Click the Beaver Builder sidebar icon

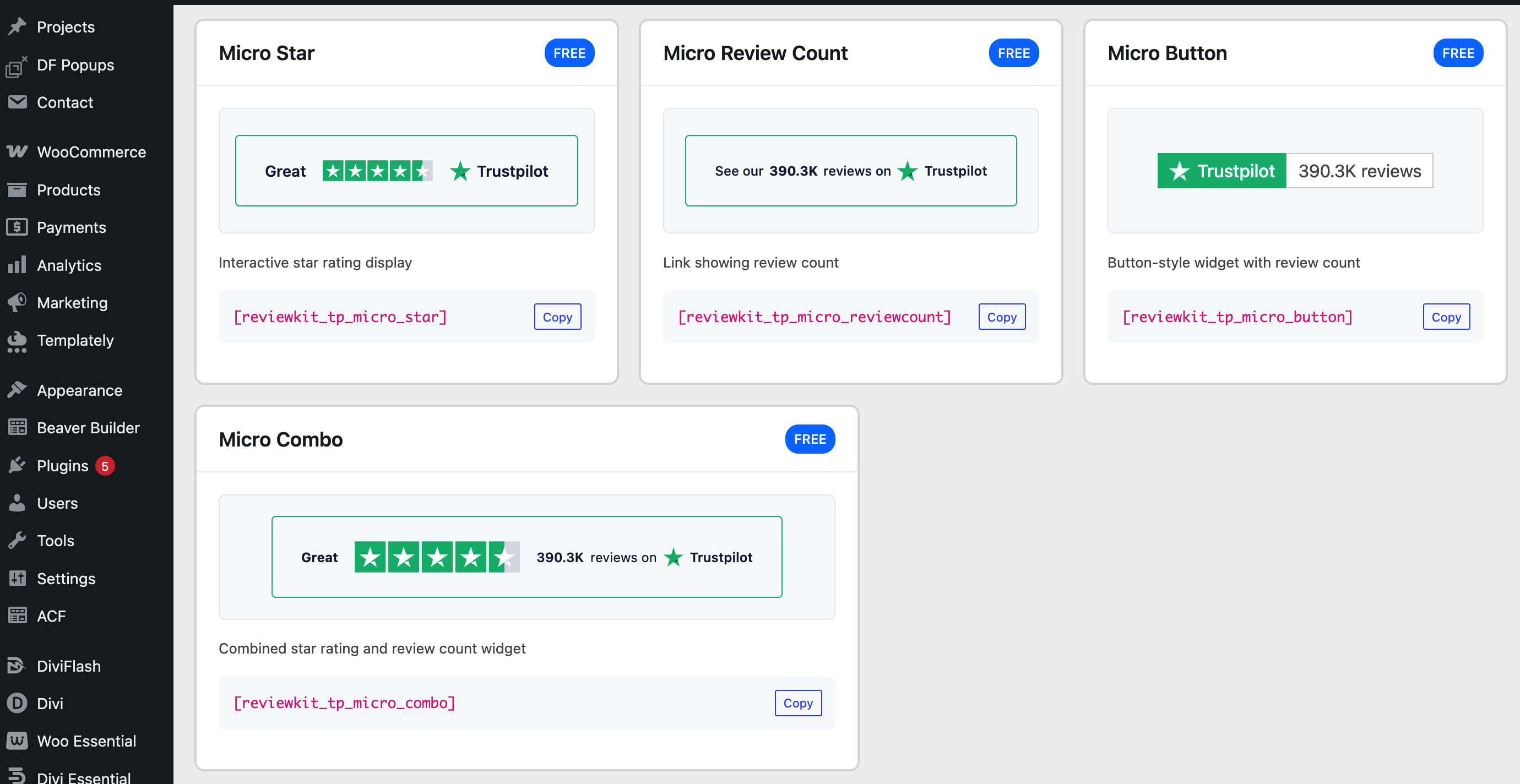coord(17,427)
